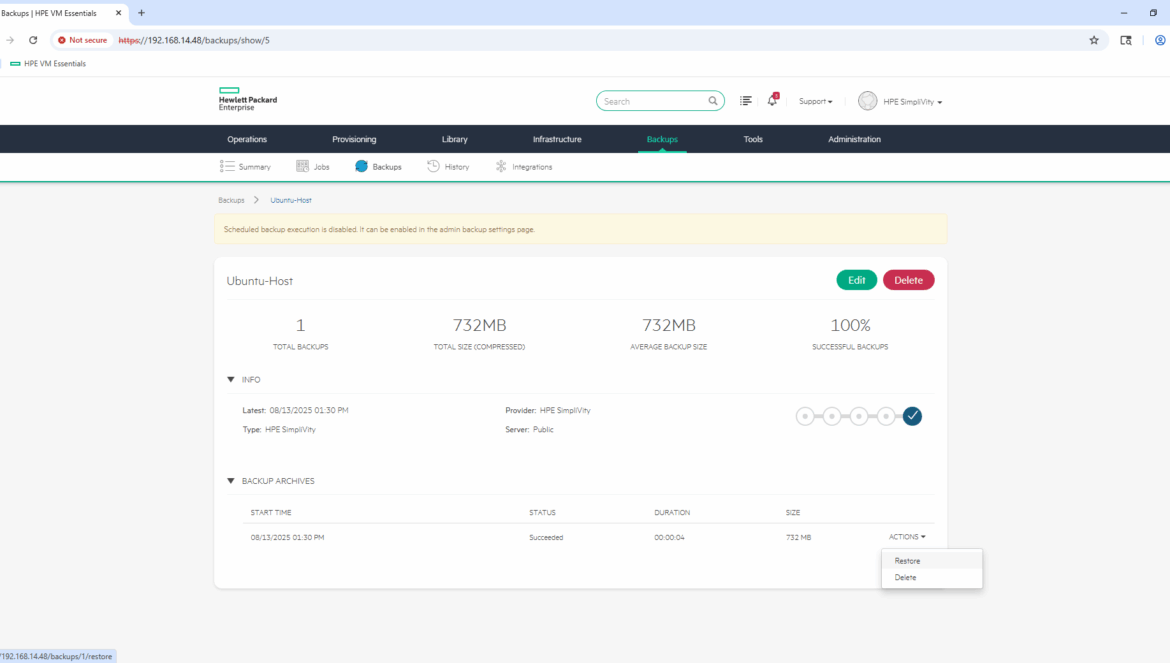1170x663 pixels.
Task: Collapse the INFO section
Action: tap(231, 380)
